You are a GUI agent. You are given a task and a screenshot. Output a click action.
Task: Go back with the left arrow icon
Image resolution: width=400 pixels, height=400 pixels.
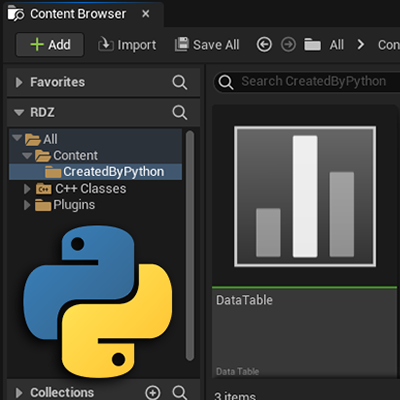264,44
